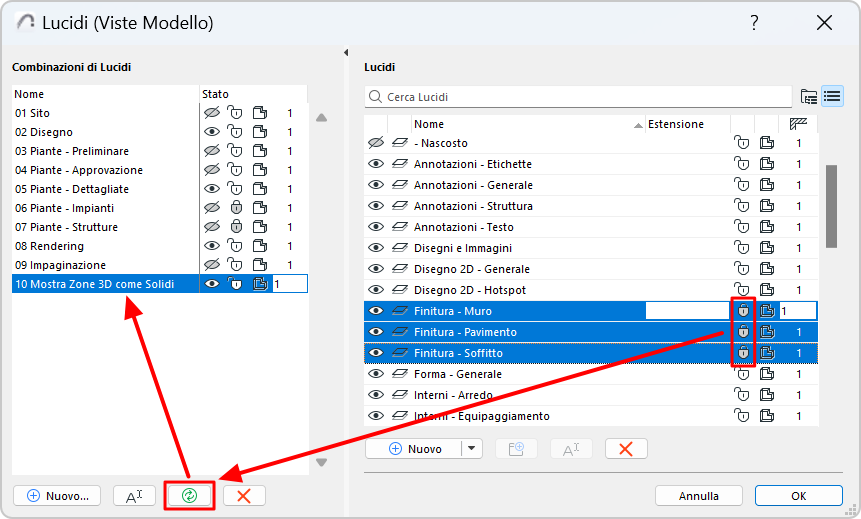861x519 pixels.
Task: Click the green update layer combination icon
Action: [x=189, y=495]
